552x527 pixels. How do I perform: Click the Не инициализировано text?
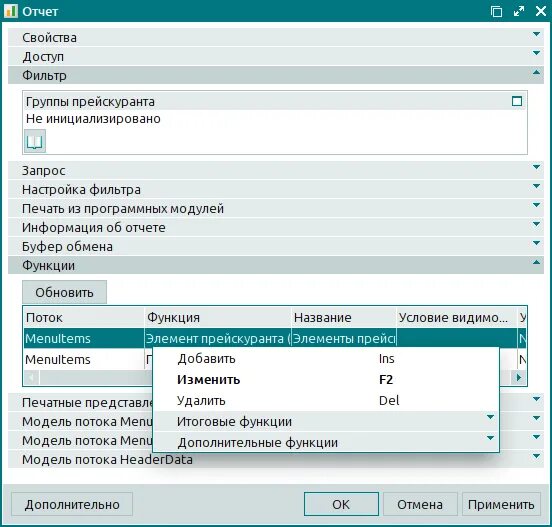(x=93, y=119)
